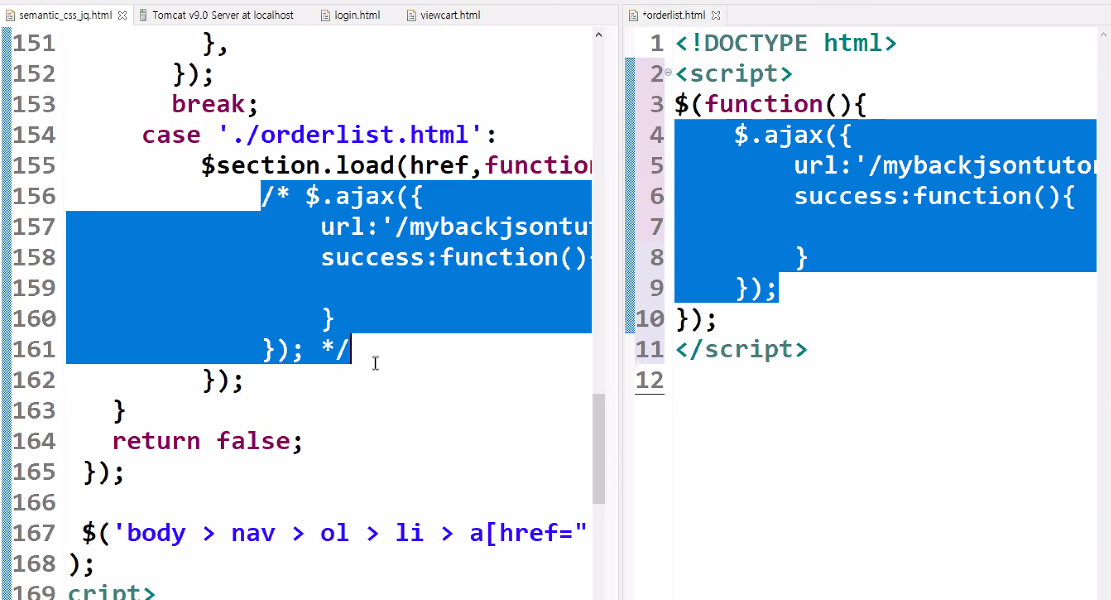Click '});' on line 10 of orderlist.html
The height and width of the screenshot is (600, 1111).
[696, 319]
